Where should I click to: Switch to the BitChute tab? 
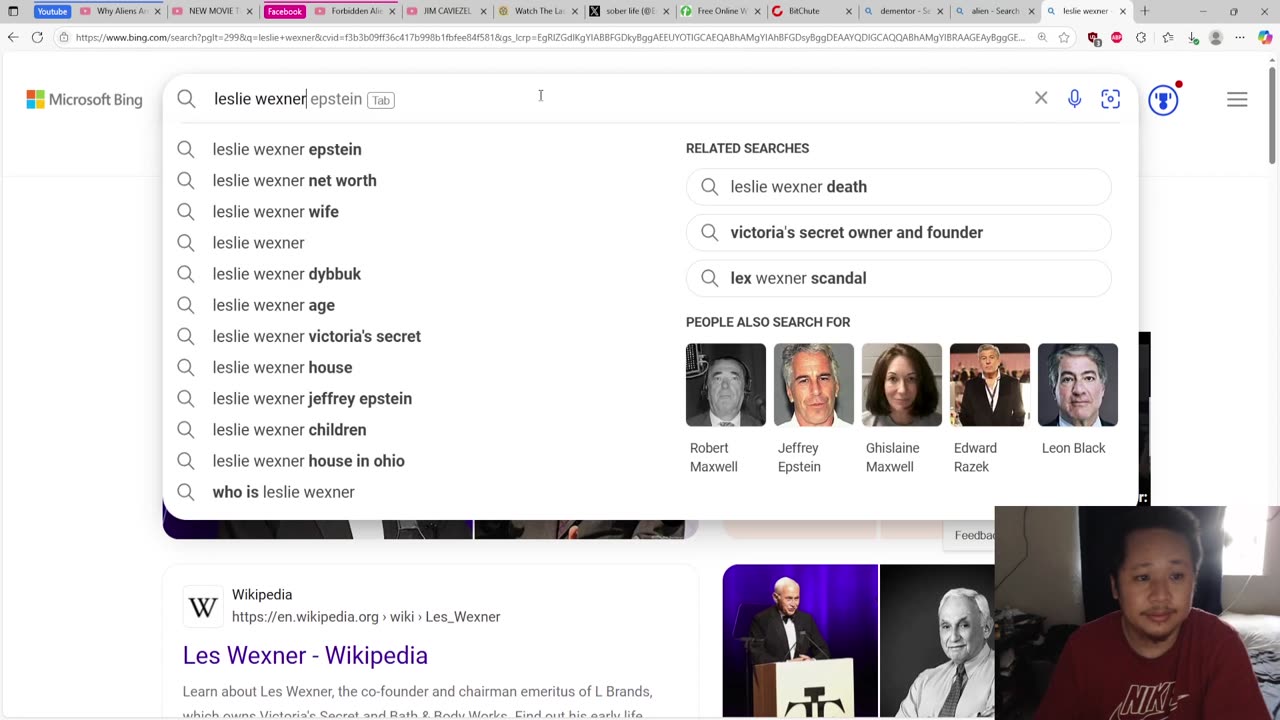tap(812, 11)
